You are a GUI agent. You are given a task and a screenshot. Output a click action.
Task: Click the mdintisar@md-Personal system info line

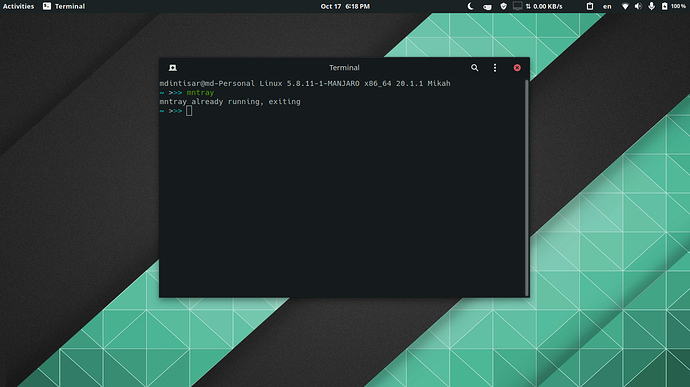(x=305, y=83)
